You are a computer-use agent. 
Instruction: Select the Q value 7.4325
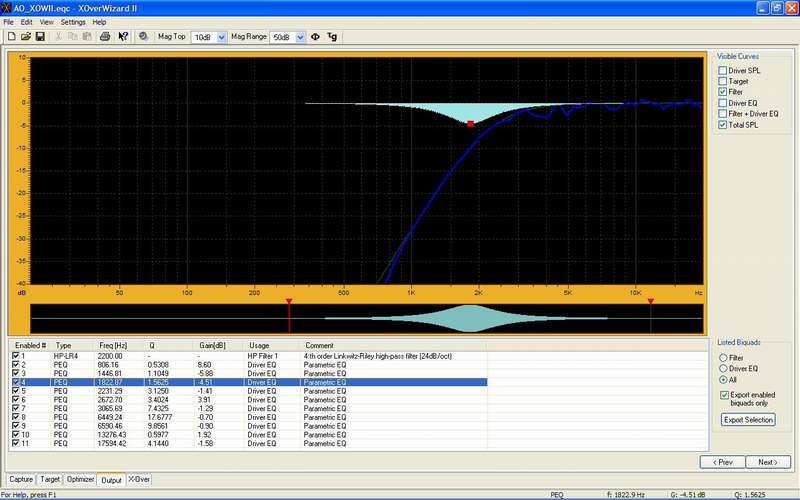pyautogui.click(x=158, y=408)
